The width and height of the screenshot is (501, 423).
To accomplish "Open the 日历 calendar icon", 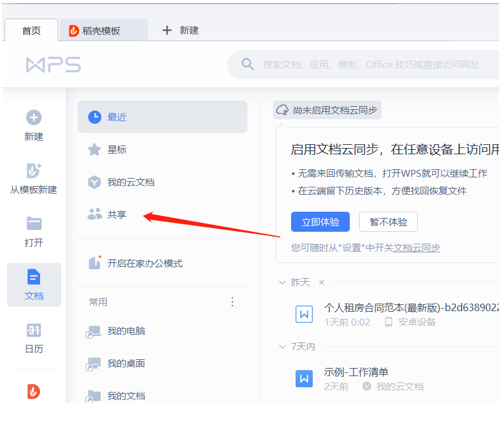I will tap(34, 330).
